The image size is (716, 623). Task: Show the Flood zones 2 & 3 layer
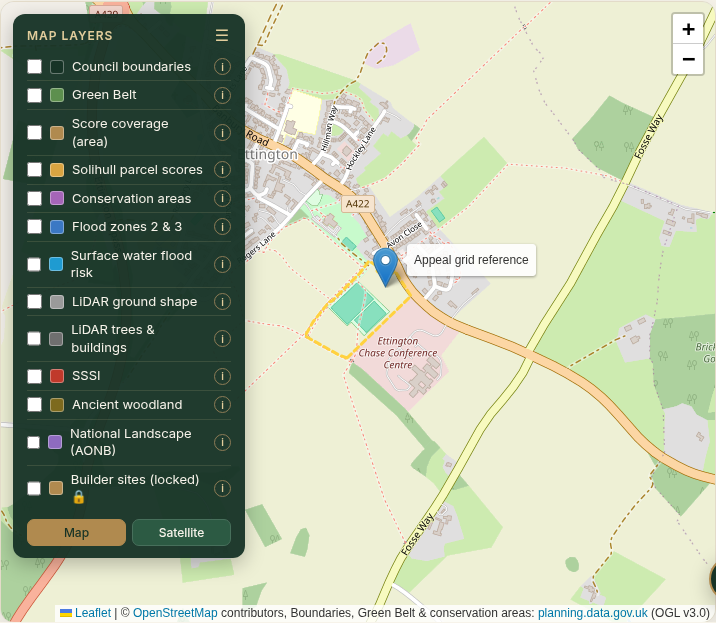34,227
